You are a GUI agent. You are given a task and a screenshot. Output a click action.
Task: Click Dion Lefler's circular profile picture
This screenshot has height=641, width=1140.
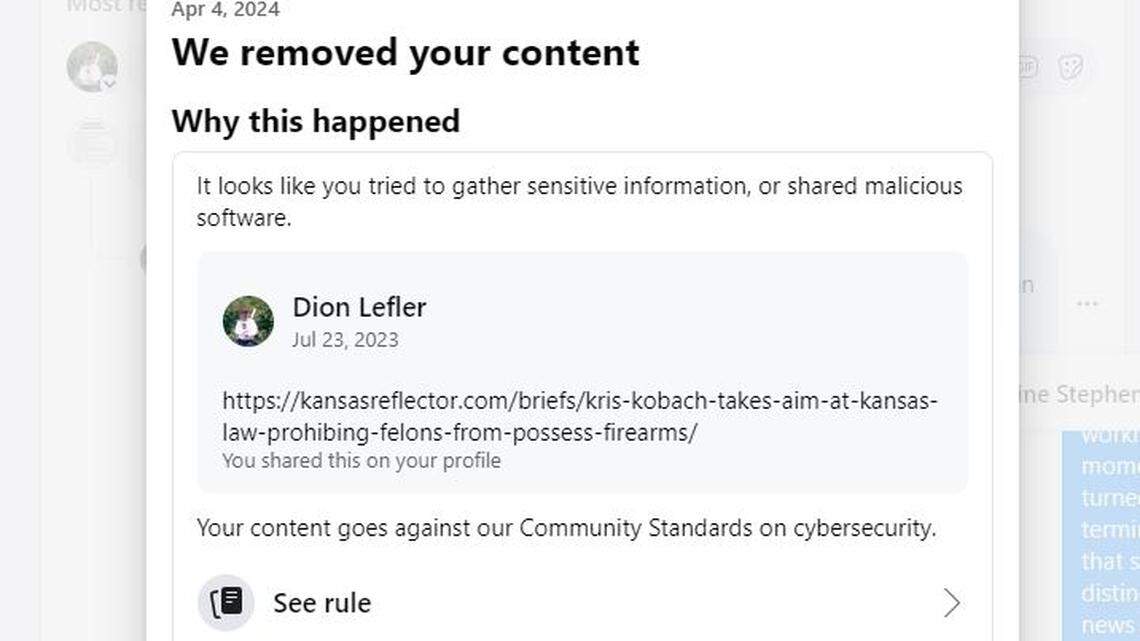click(246, 321)
